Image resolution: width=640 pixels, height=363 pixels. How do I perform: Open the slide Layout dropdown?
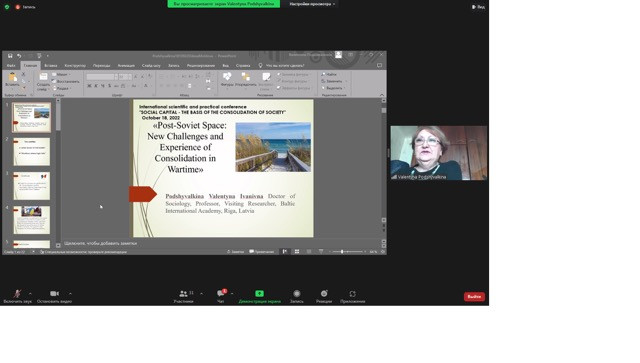pyautogui.click(x=61, y=75)
